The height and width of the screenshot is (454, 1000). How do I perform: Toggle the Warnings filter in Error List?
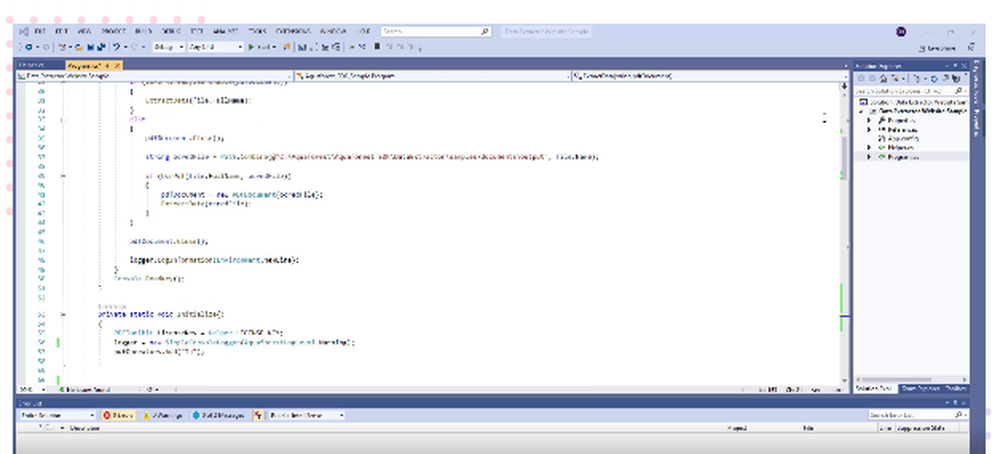coord(163,415)
